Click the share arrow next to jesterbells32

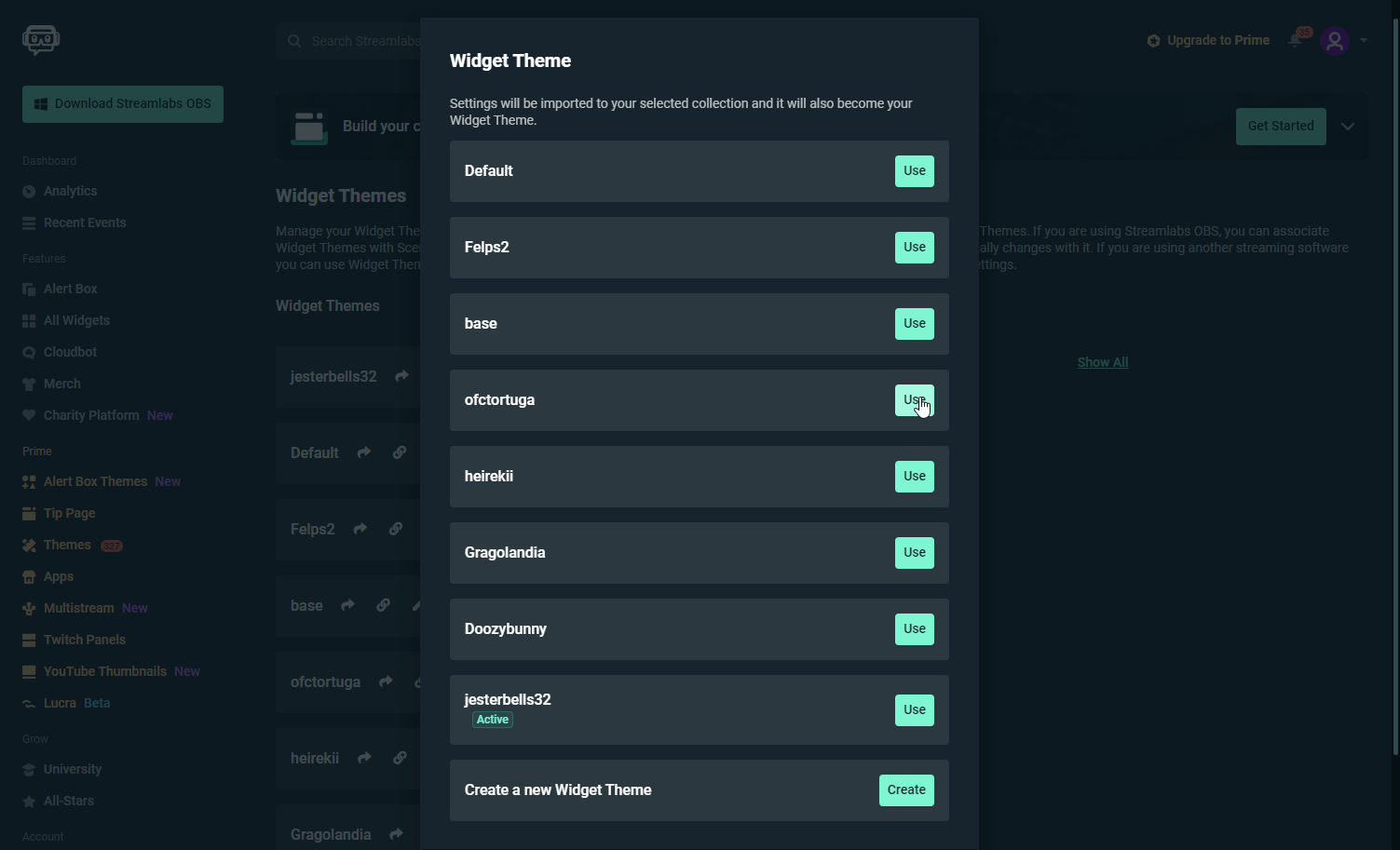tap(401, 376)
